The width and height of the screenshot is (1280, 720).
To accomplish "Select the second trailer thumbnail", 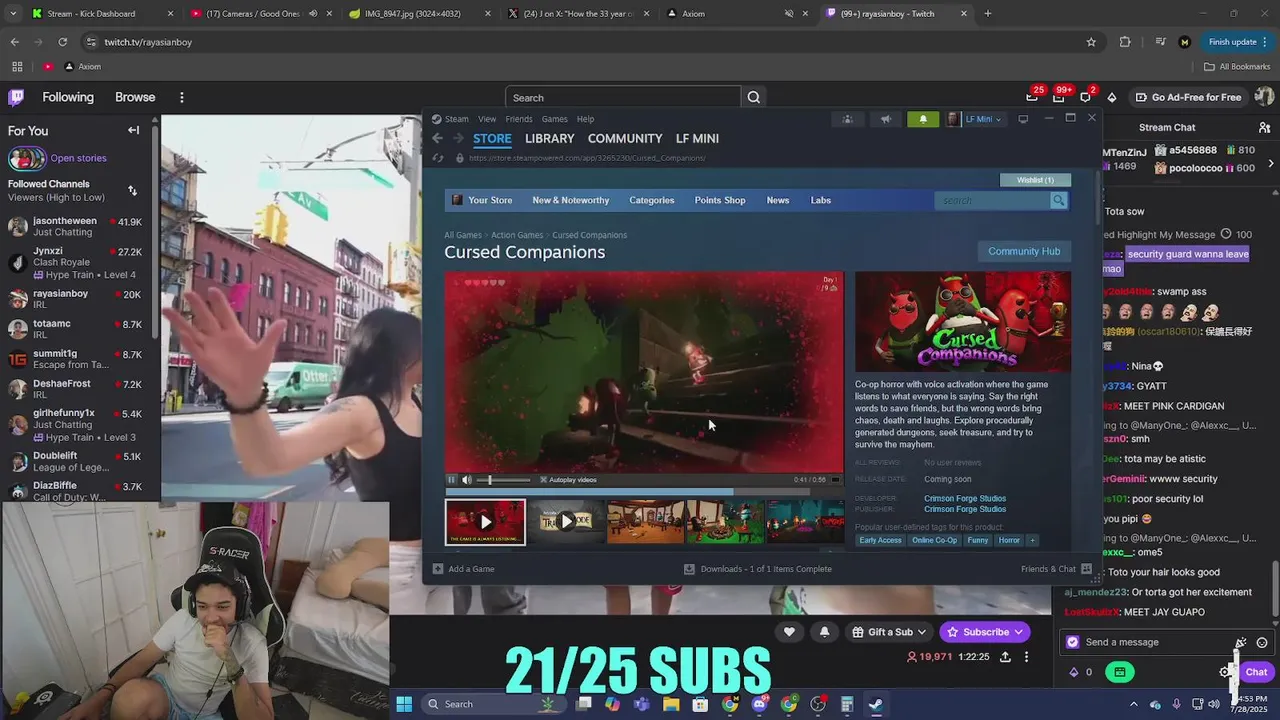I will click(x=566, y=521).
